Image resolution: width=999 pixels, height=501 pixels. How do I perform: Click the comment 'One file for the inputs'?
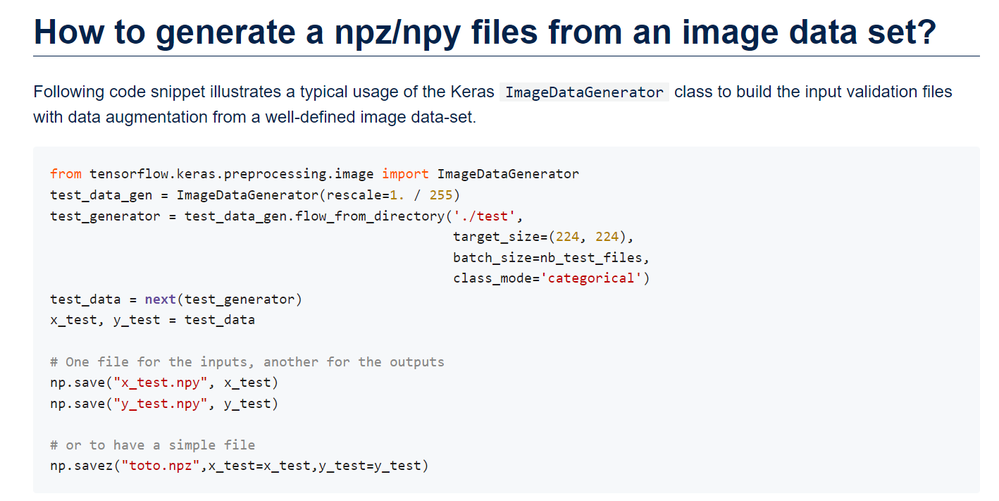pos(247,362)
